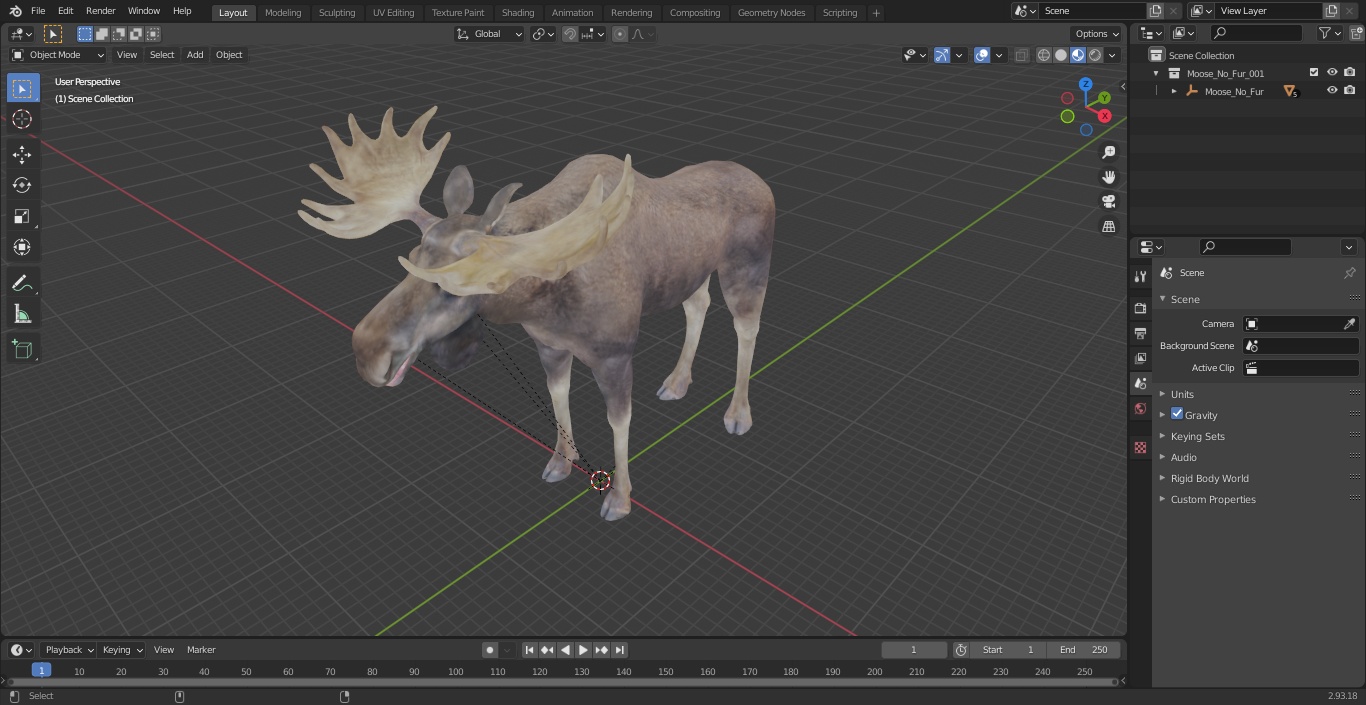Activate the Select Box tool
The image size is (1366, 705).
tap(22, 88)
